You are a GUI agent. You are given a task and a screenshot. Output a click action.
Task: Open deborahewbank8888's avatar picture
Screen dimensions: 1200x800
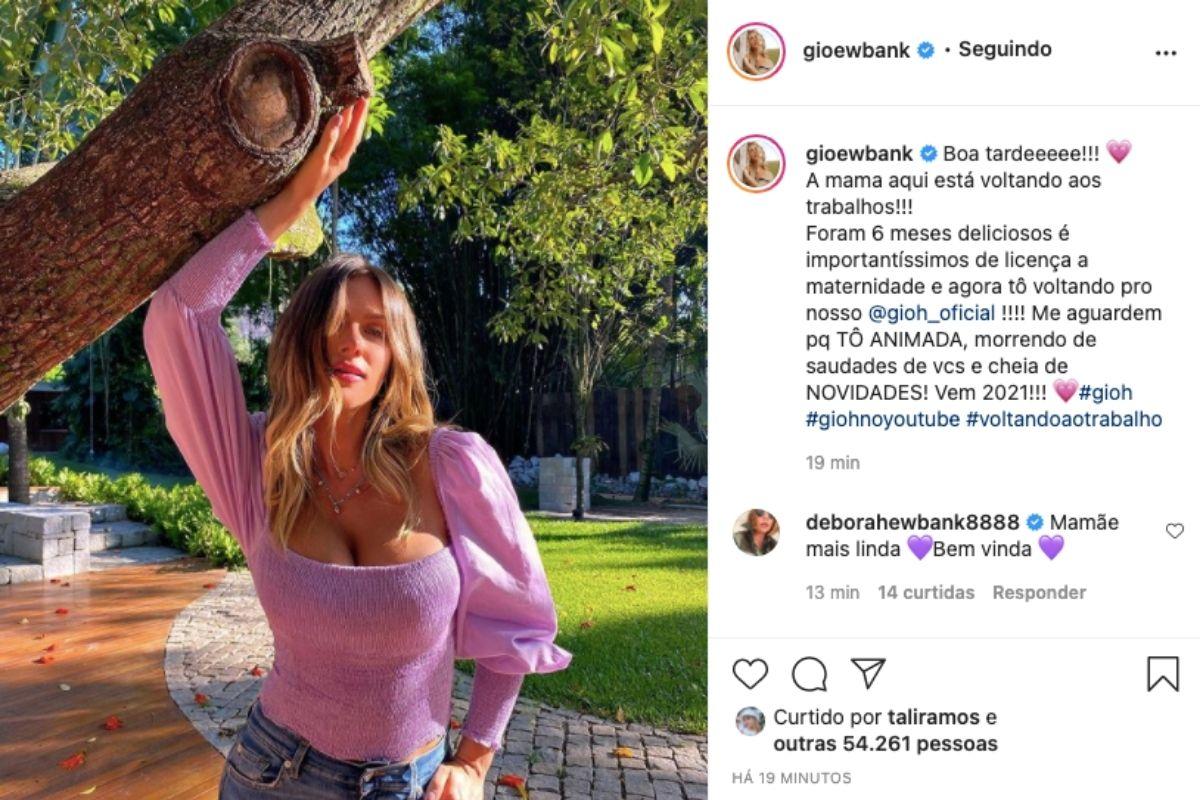755,532
